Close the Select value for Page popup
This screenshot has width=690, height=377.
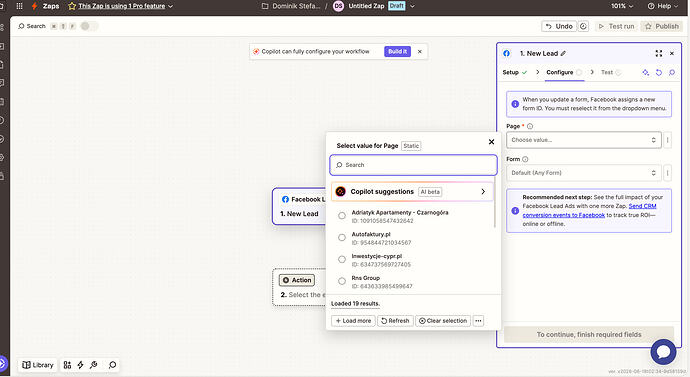pos(492,142)
